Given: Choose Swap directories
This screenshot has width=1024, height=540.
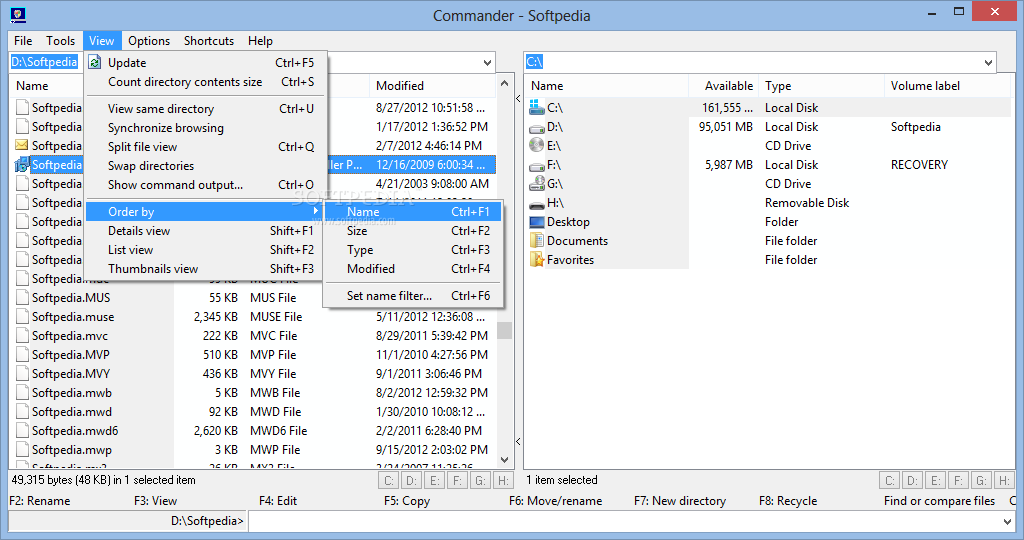Looking at the screenshot, I should 204,166.
